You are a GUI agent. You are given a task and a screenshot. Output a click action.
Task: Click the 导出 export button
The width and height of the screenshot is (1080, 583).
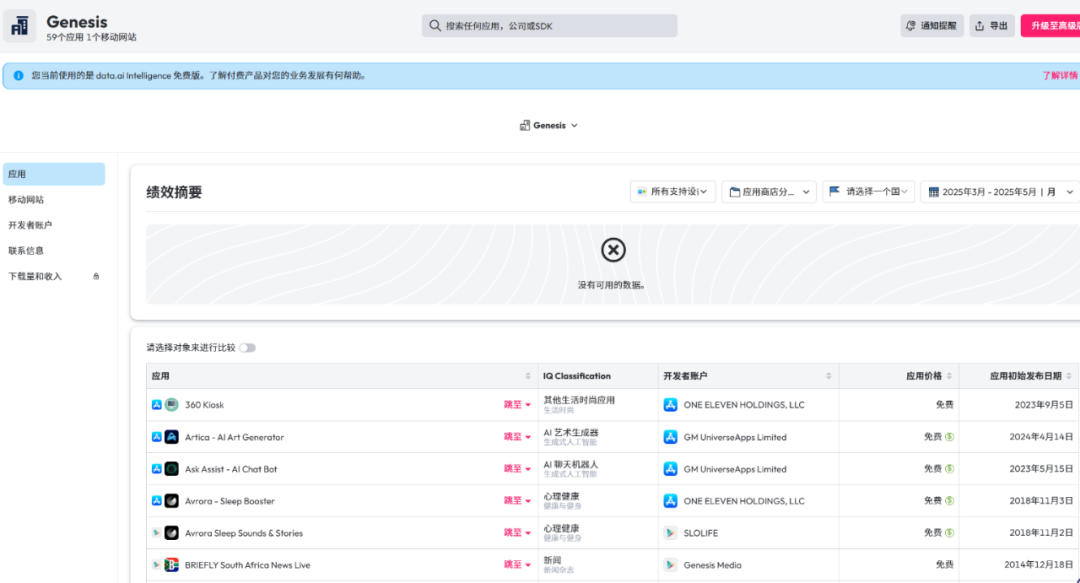[x=992, y=26]
